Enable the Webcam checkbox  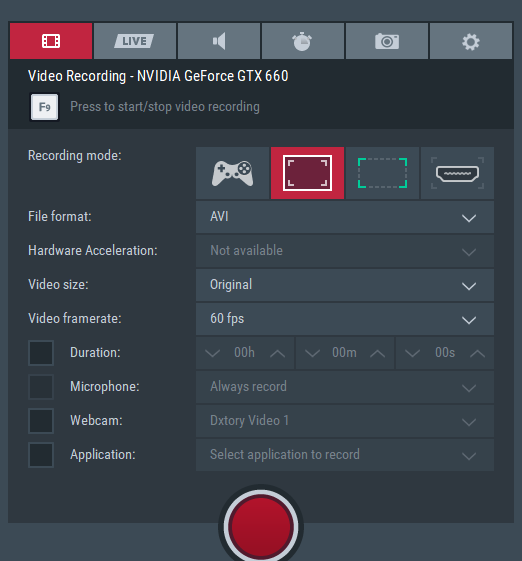pyautogui.click(x=41, y=421)
